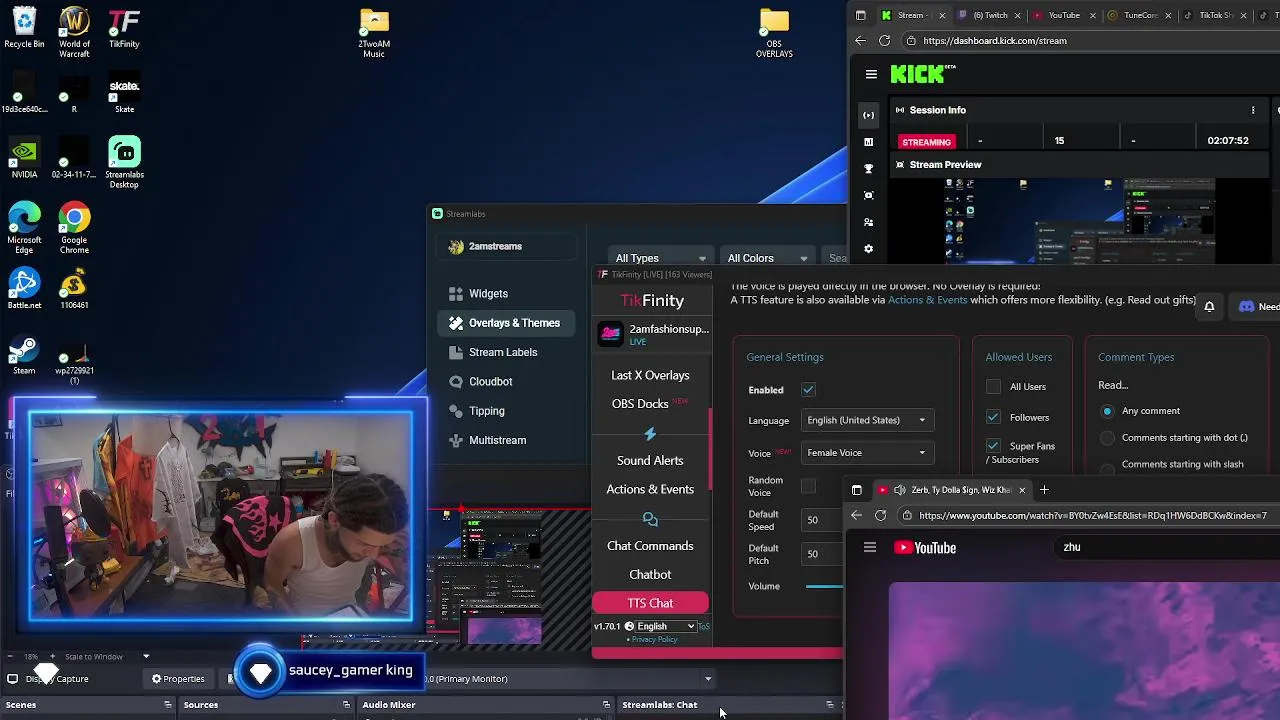Click the Default Speed value field
The image size is (1280, 720).
[822, 520]
